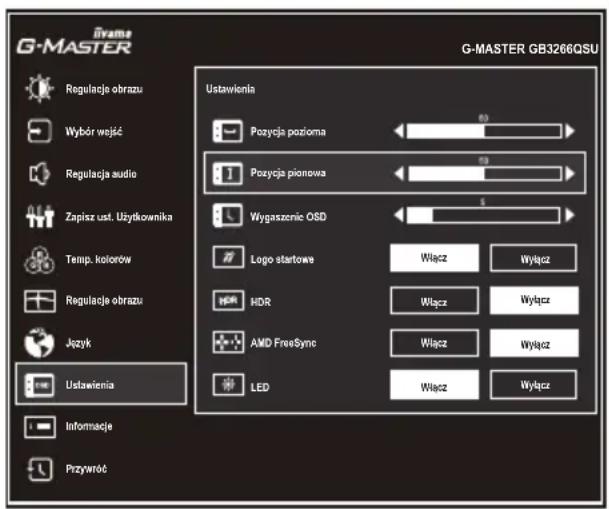This screenshot has width=609, height=509.
Task: Click the Wygaszenie OSD timer icon
Action: coord(228,215)
